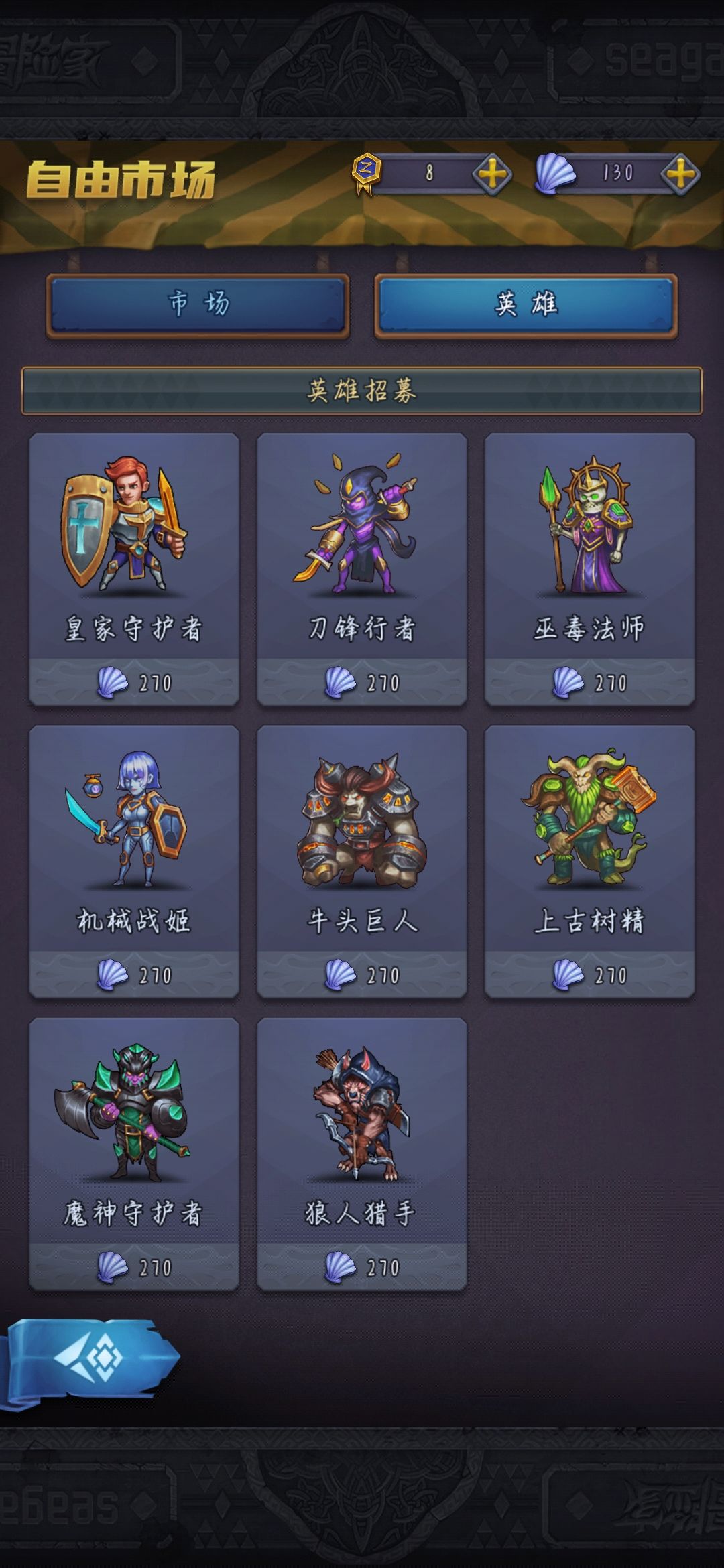Tap the gold medal currency icon

pyautogui.click(x=366, y=173)
